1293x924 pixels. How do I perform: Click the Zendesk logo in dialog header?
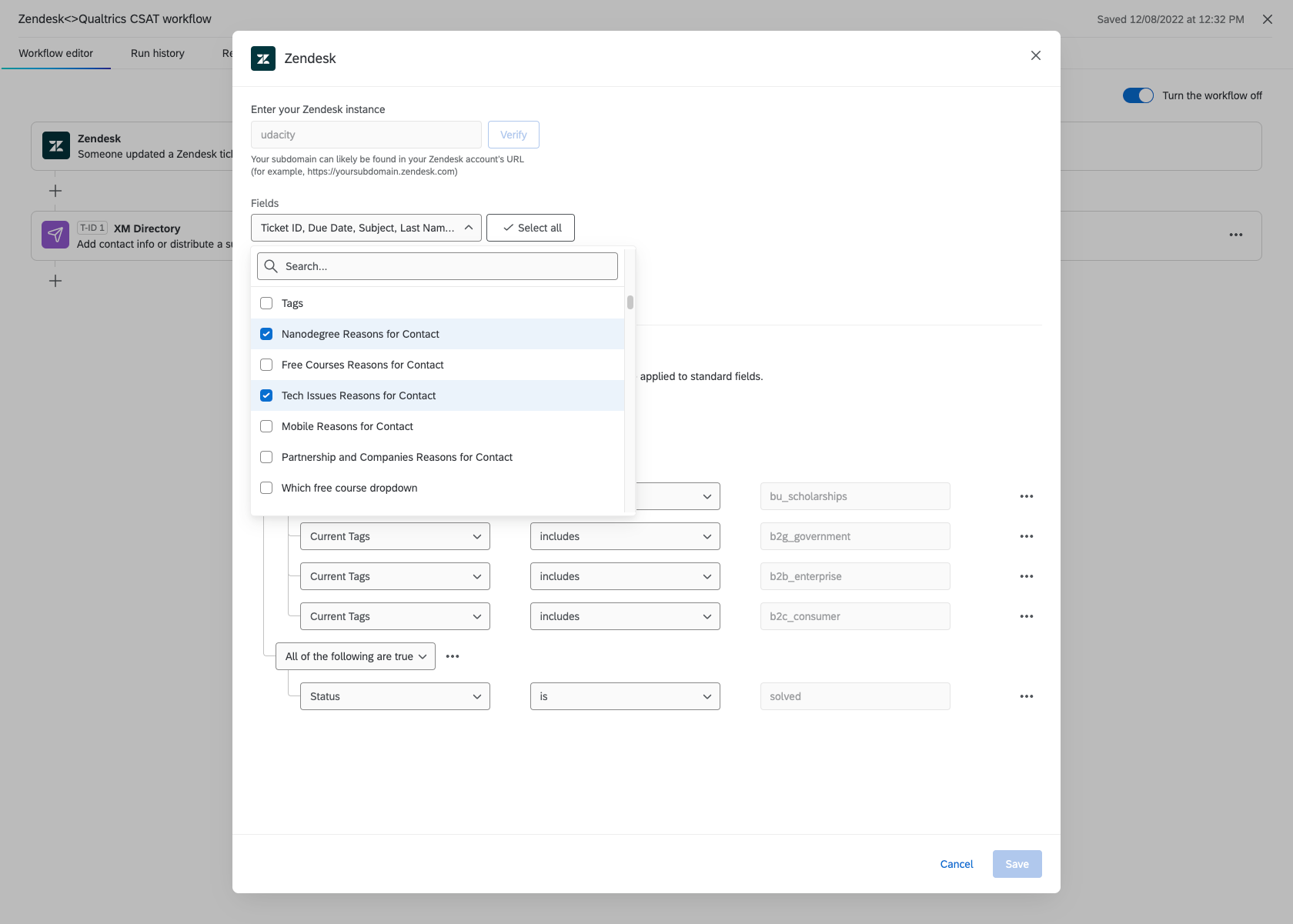pos(263,58)
